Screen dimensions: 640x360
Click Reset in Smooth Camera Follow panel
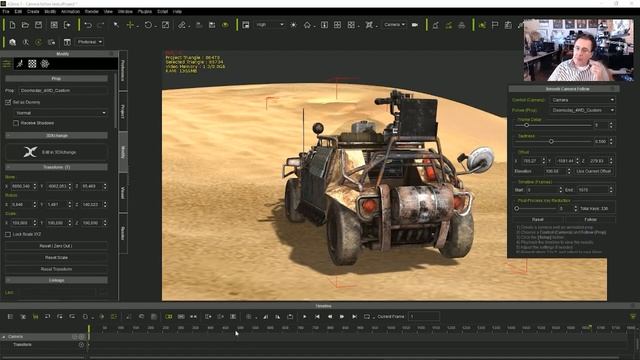(x=538, y=220)
